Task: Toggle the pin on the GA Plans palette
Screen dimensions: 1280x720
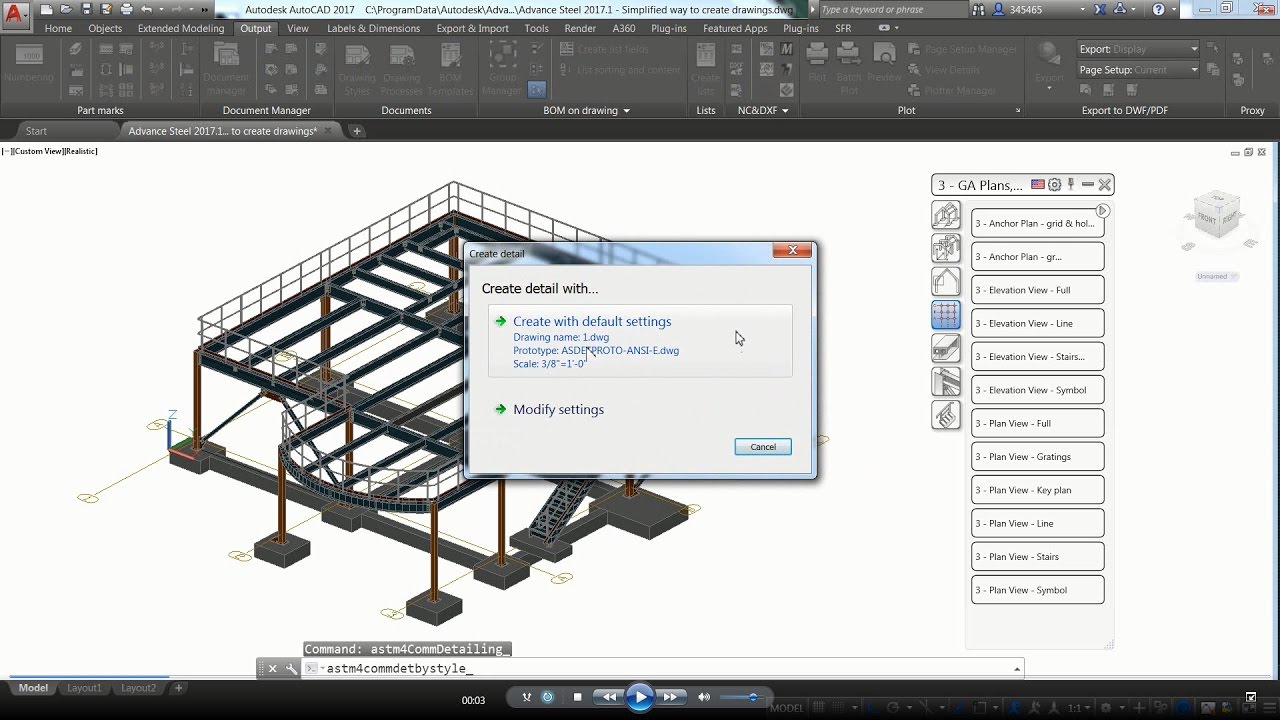Action: click(x=1071, y=184)
